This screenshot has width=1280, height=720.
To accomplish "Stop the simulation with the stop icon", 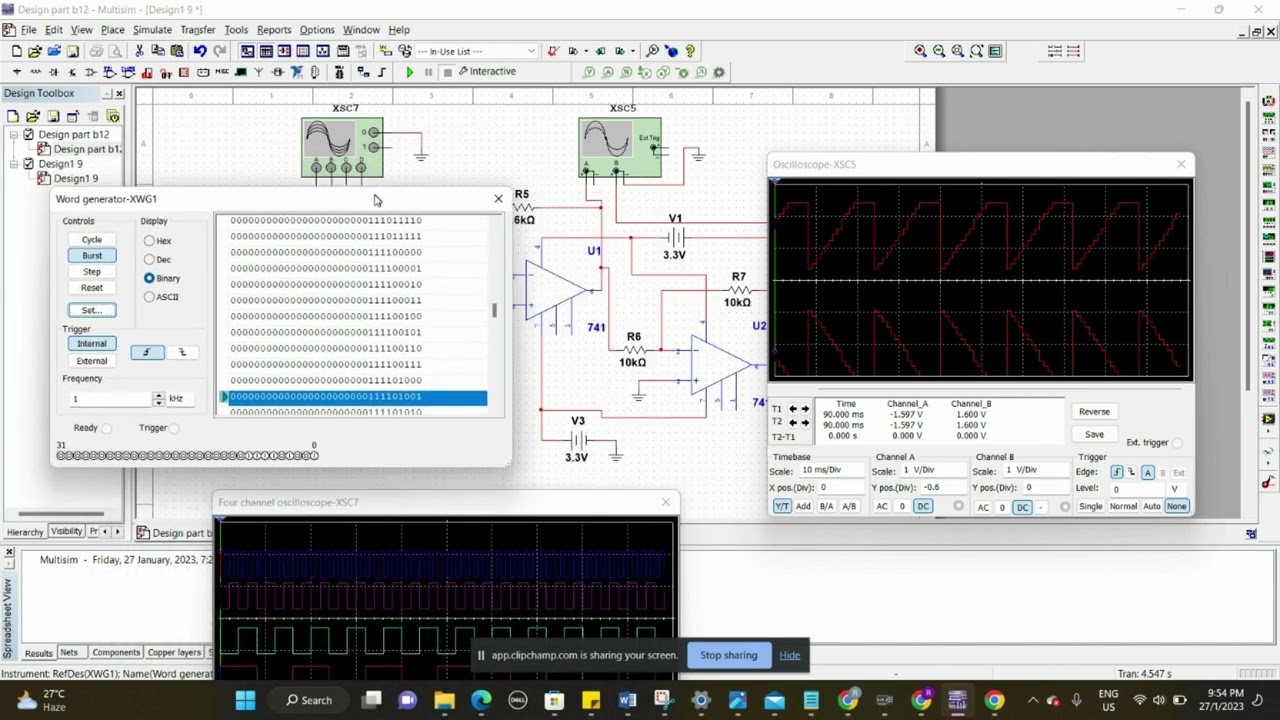I will click(x=447, y=72).
